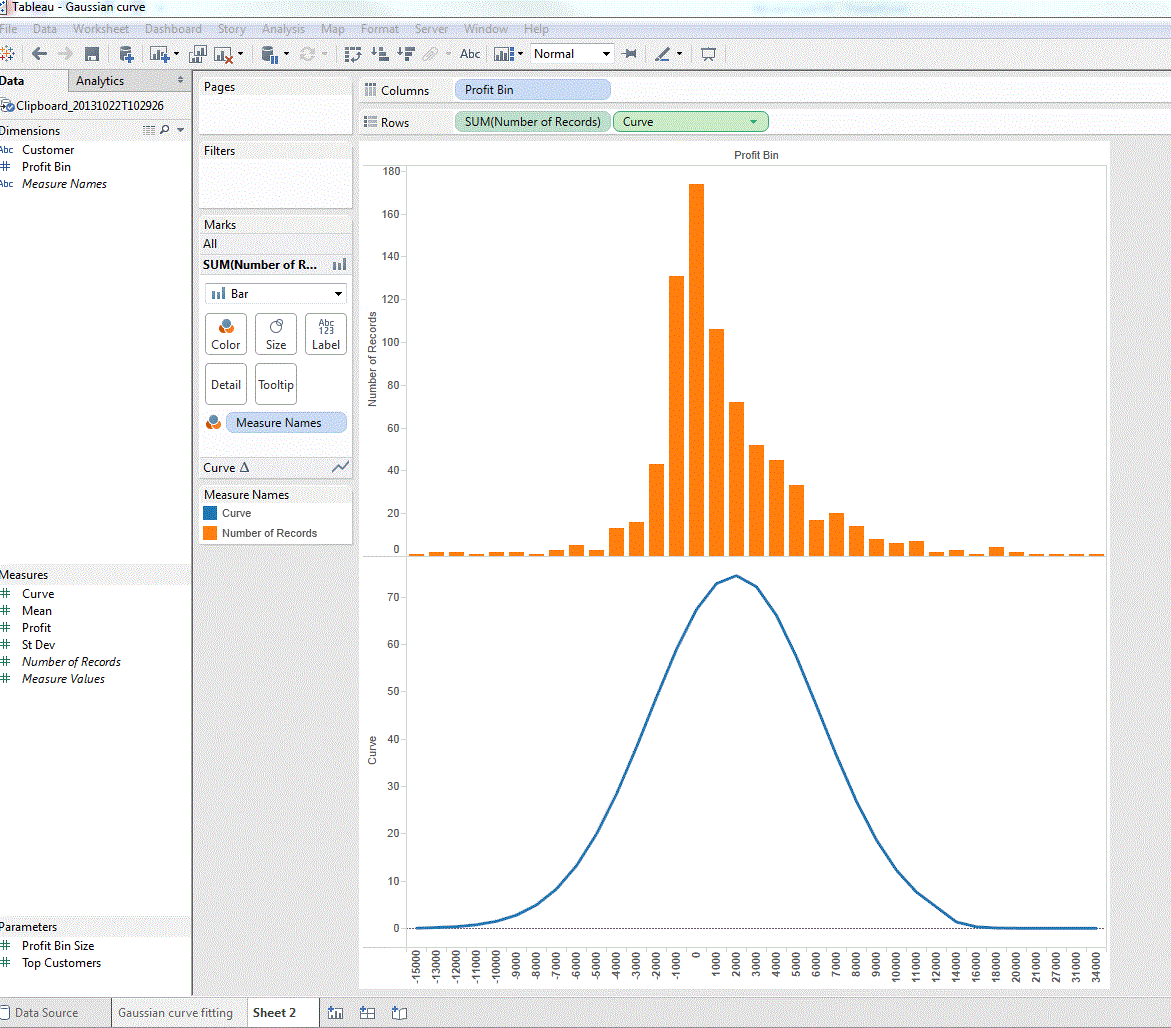The image size is (1171, 1028).
Task: Open the Analysis menu
Action: click(x=283, y=28)
